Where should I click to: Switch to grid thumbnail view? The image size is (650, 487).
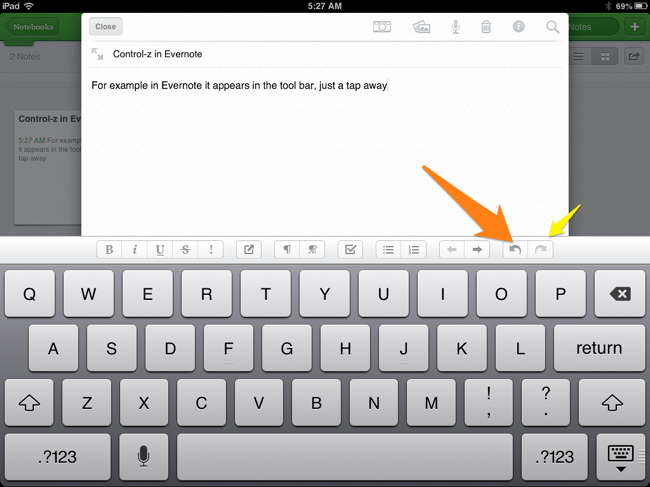tap(605, 56)
